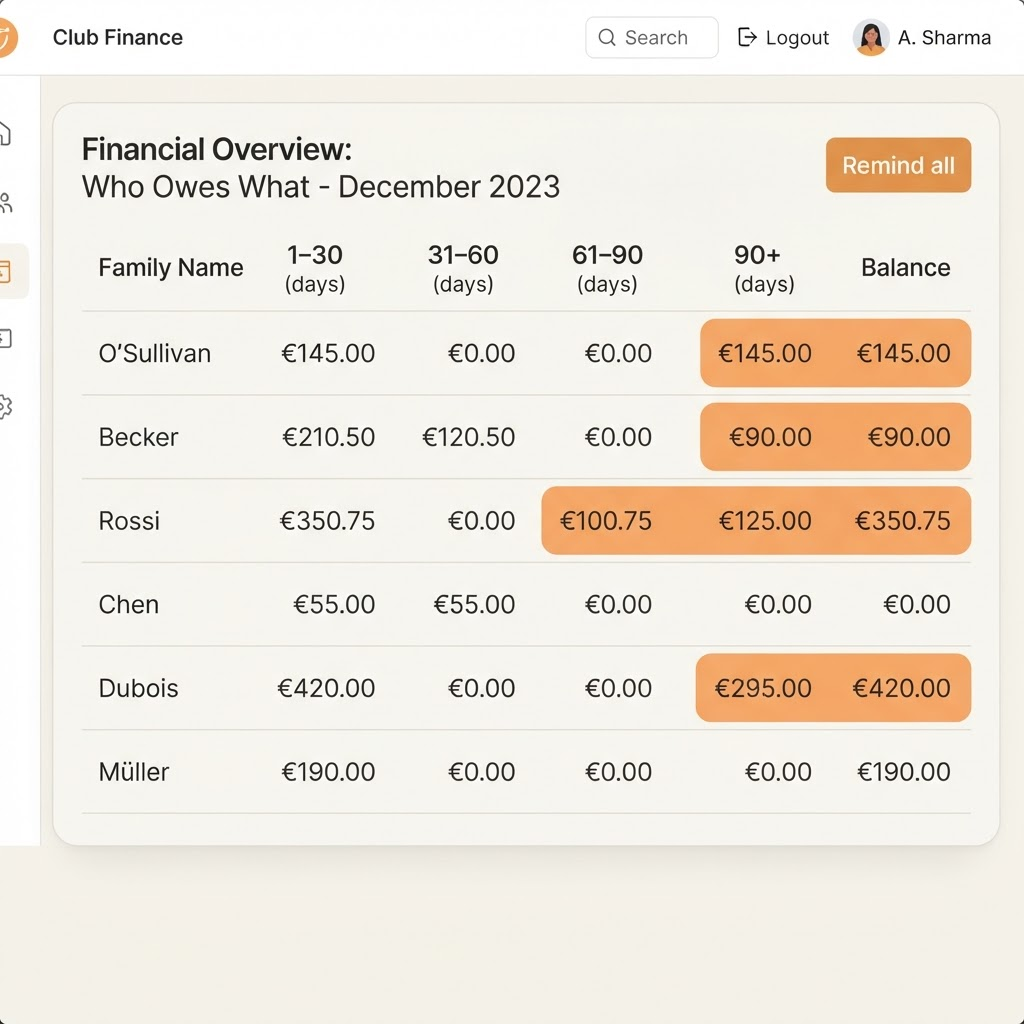Click the sidebar icon below the ledger
The width and height of the screenshot is (1024, 1024).
[6, 339]
